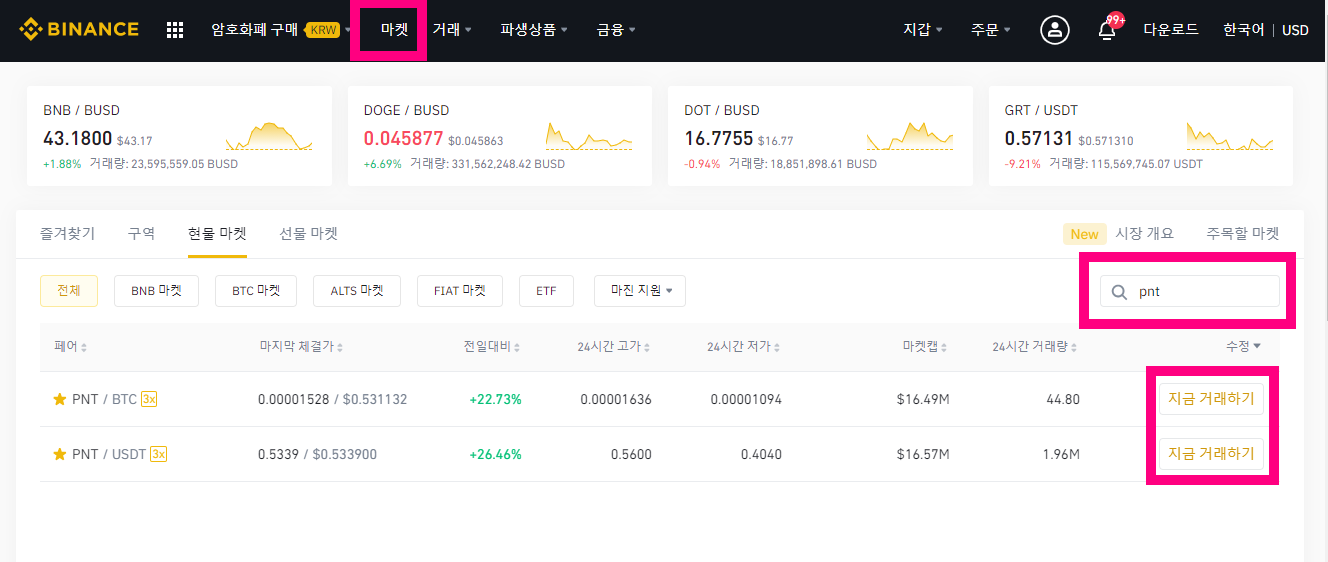Viewport: 1328px width, 562px height.
Task: Expand the 지갑 dropdown
Action: (x=923, y=30)
